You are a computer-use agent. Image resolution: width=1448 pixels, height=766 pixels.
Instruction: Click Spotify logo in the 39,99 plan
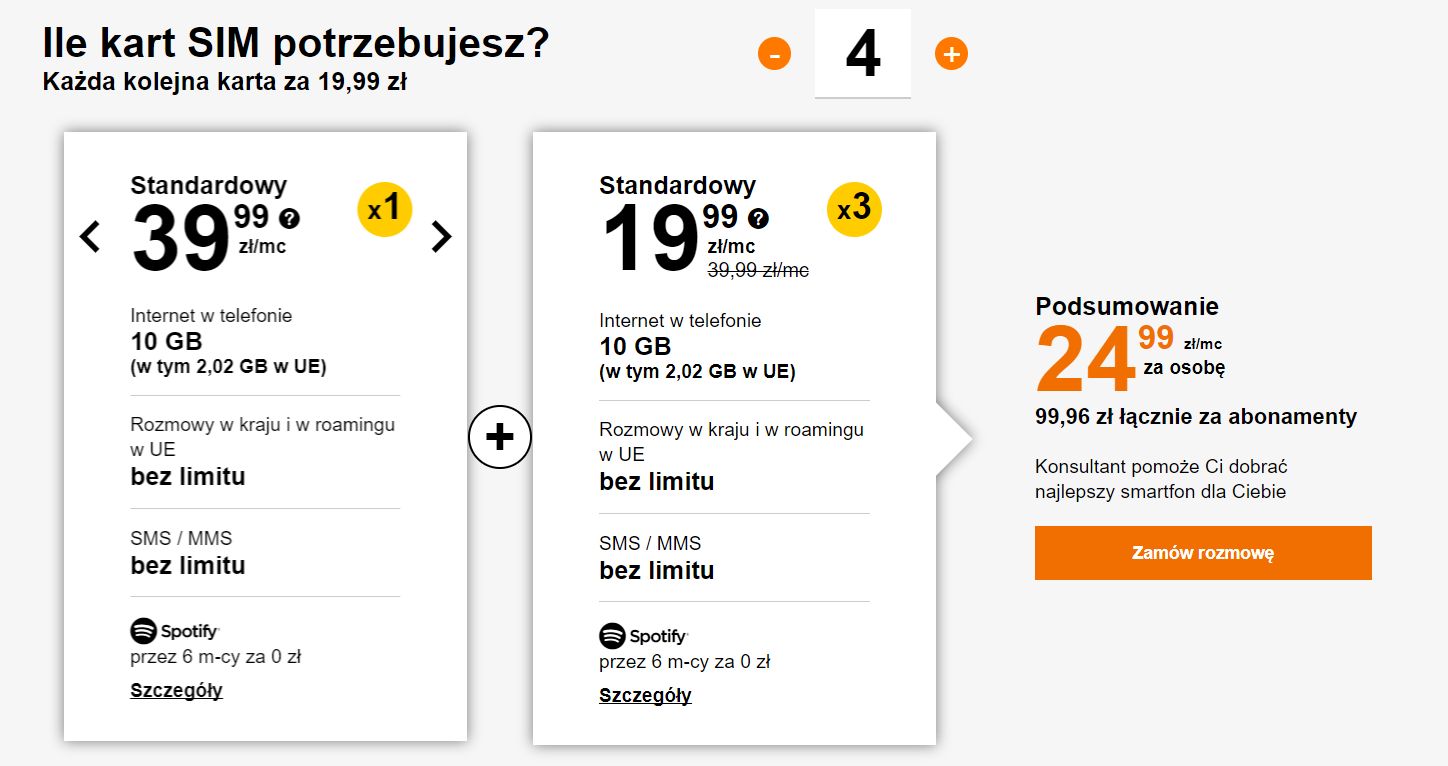(174, 631)
